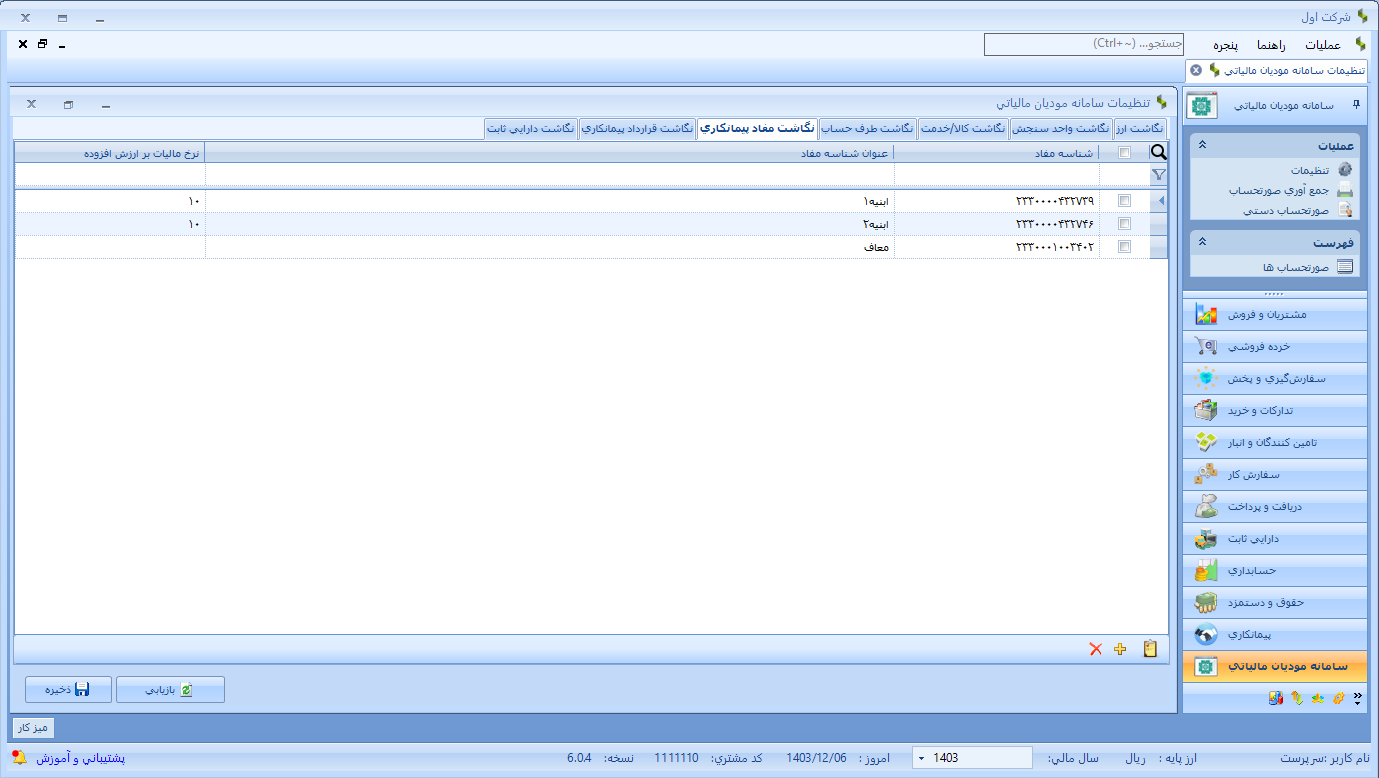Screen dimensions: 1379x778
Task: Select نگاشت مفاد پیمانکاری tab
Action: (758, 128)
